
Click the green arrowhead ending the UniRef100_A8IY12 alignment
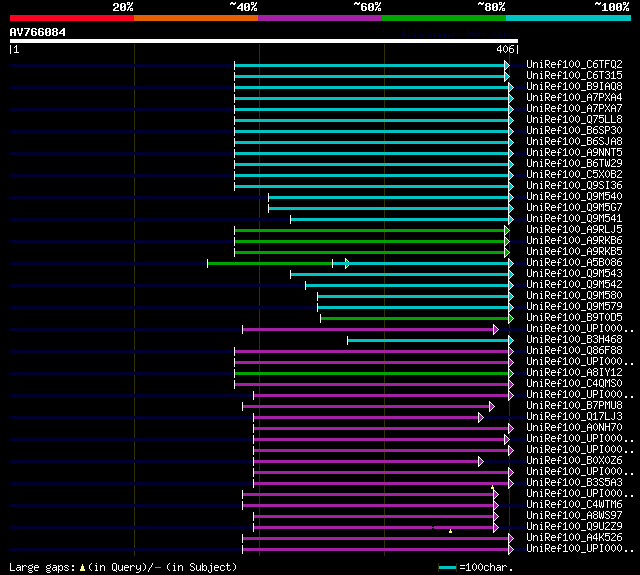(511, 373)
